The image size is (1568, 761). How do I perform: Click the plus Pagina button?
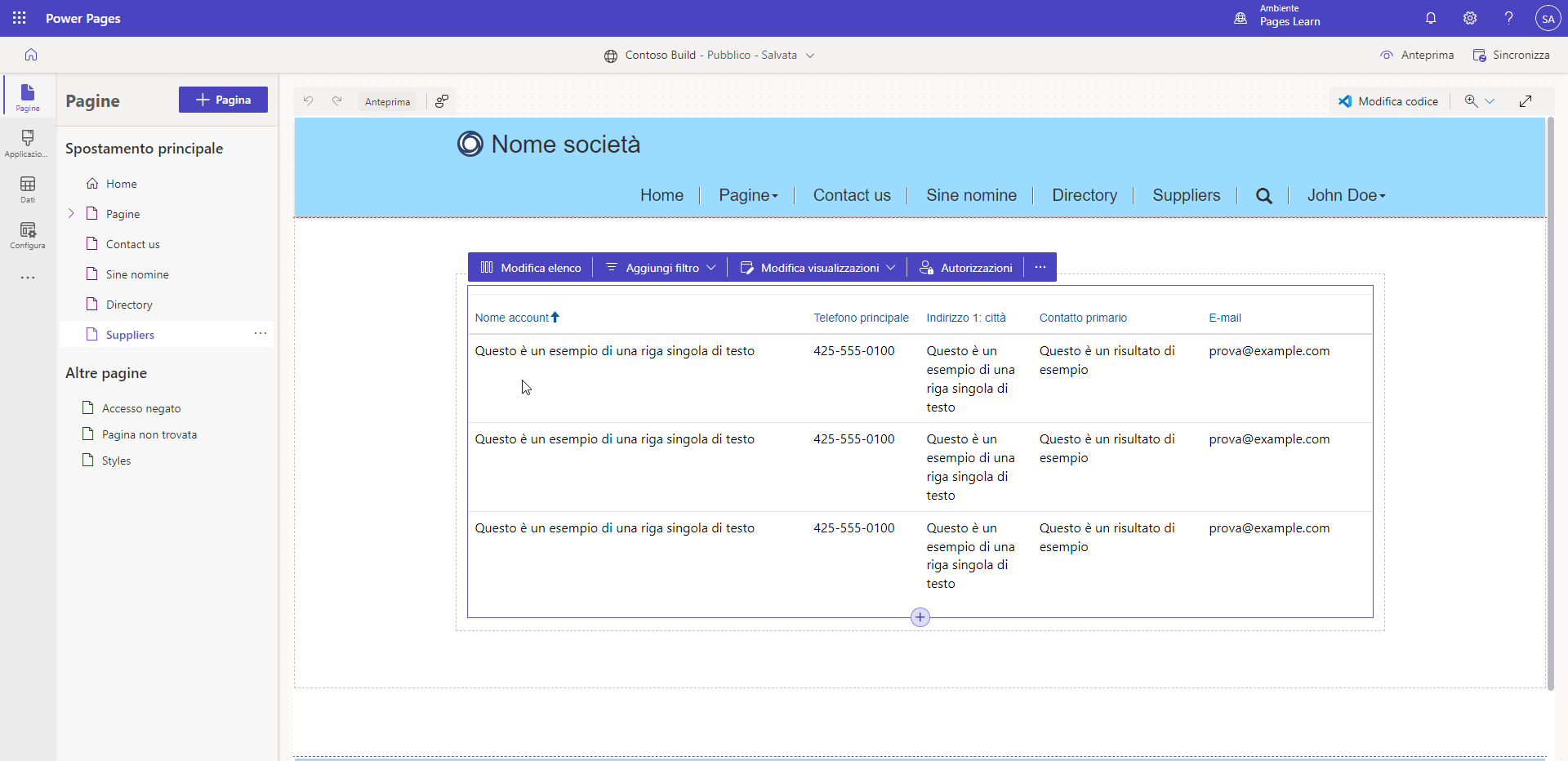coord(223,100)
